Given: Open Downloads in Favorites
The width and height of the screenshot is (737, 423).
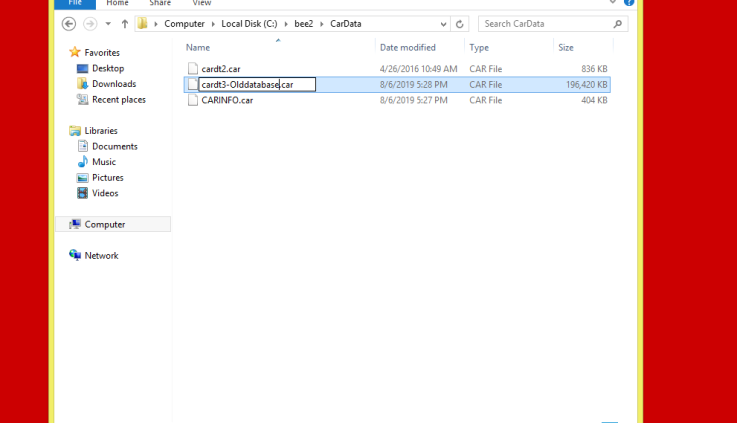Looking at the screenshot, I should [114, 84].
